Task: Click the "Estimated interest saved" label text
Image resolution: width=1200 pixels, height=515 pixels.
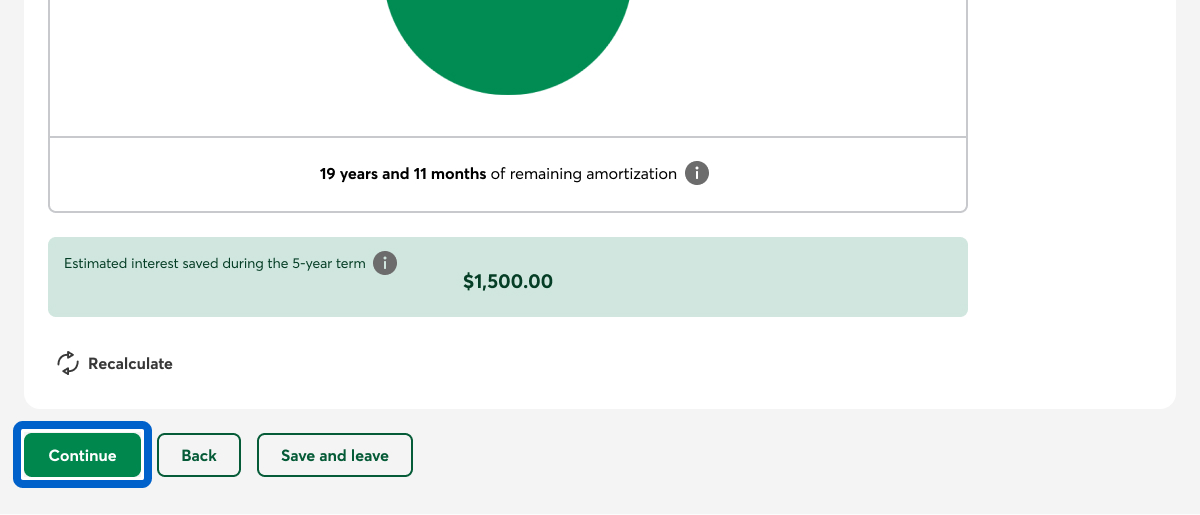Action: coord(160,265)
